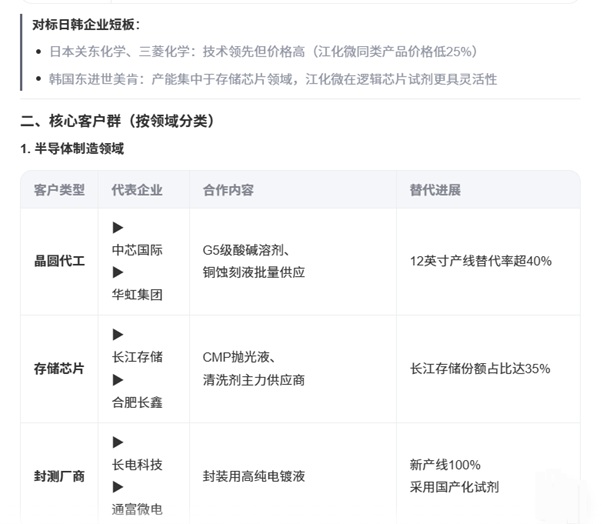Select the 华虹集团 company text
The height and width of the screenshot is (524, 603).
[x=137, y=295]
